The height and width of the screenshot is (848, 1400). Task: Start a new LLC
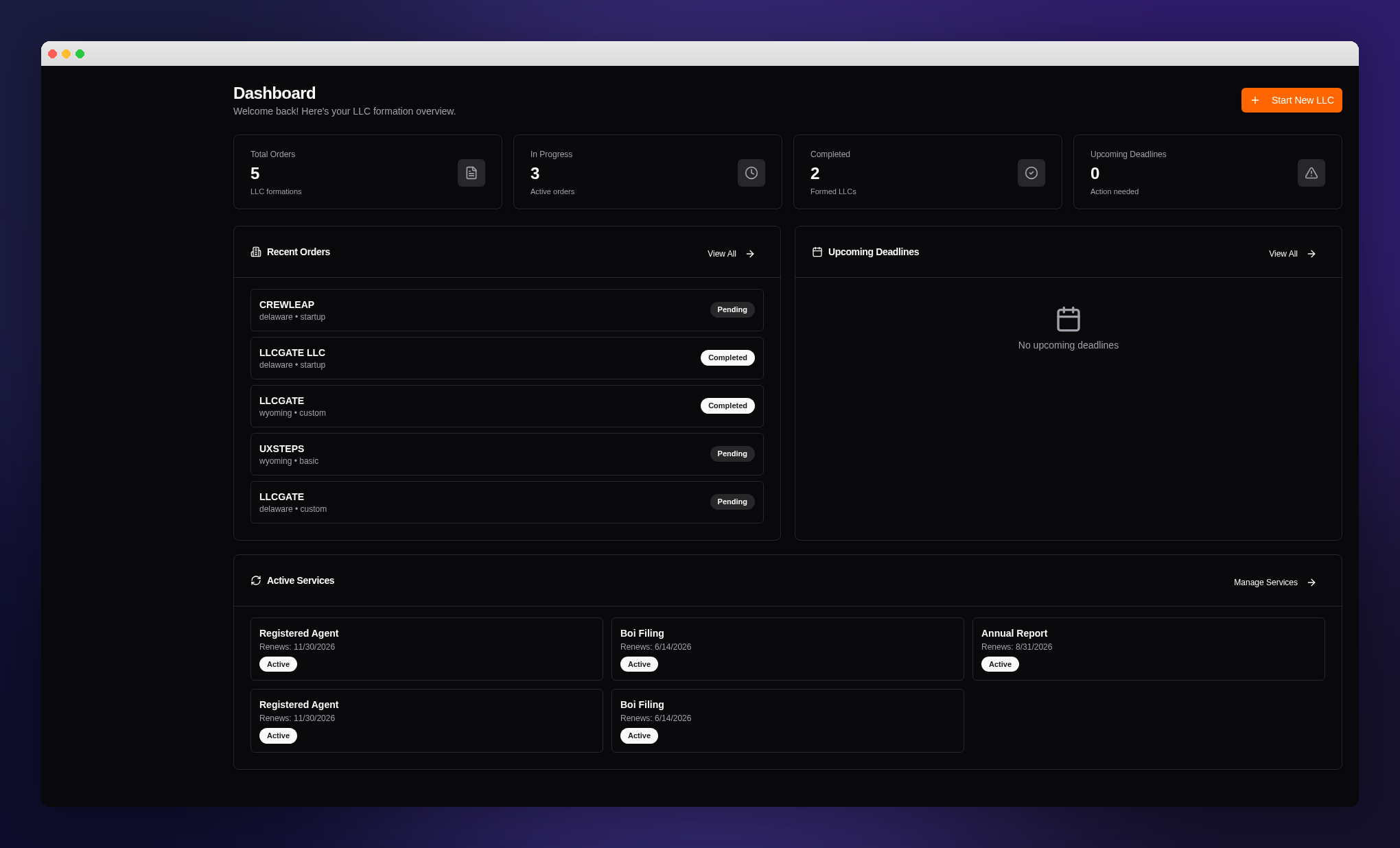(1292, 100)
